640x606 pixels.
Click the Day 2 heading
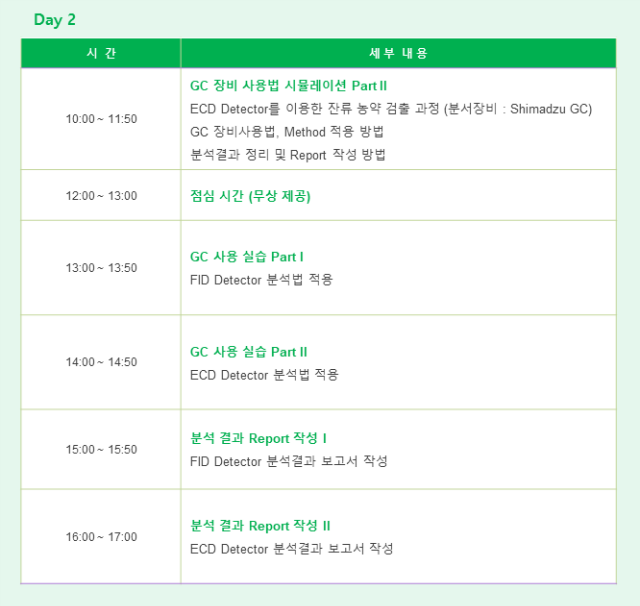[x=55, y=20]
